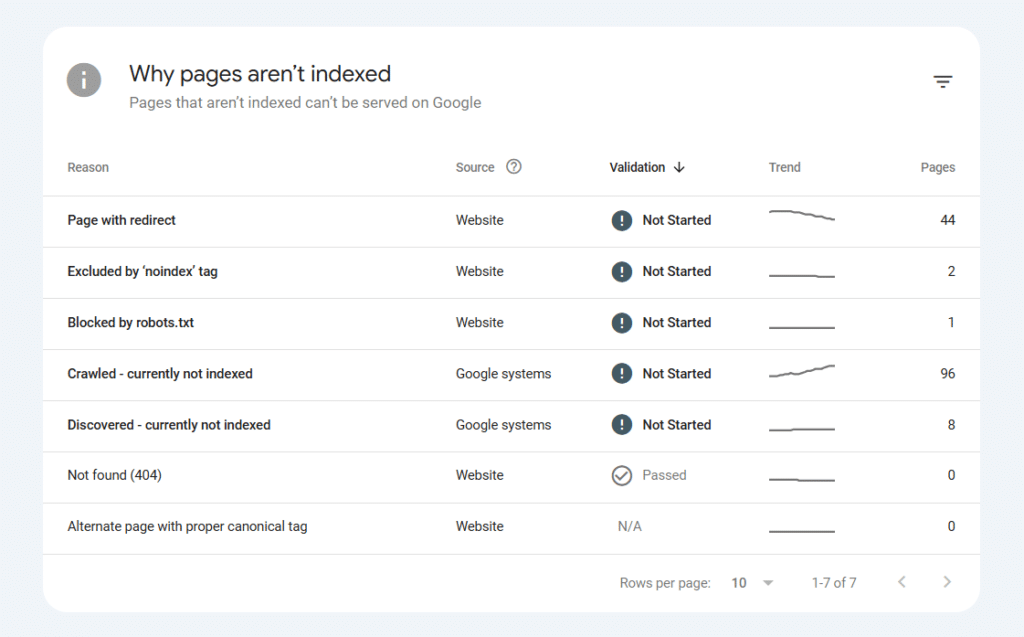Toggle sort arrow next to Validation

tap(679, 167)
